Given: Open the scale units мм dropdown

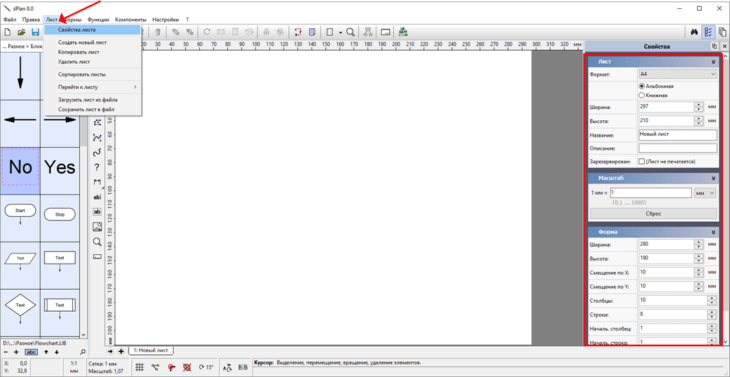Looking at the screenshot, I should 705,193.
